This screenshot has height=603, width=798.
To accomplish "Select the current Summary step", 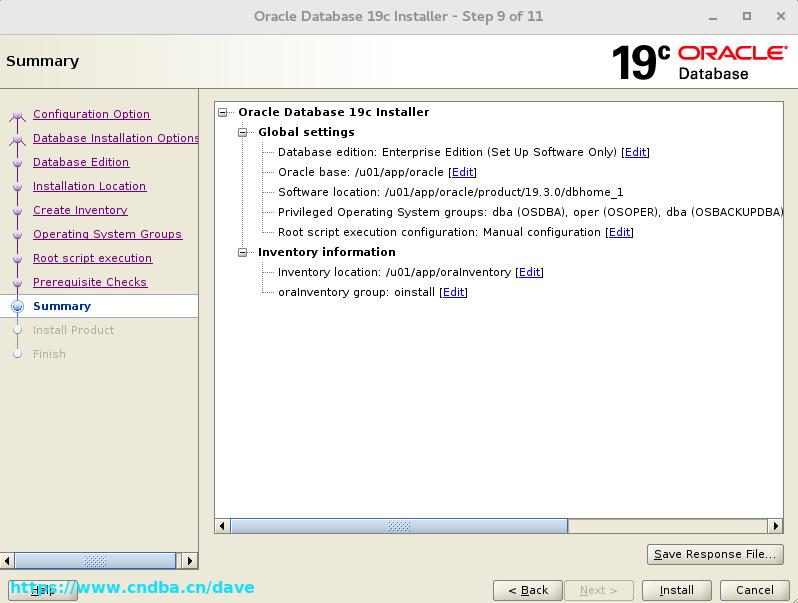I will pyautogui.click(x=62, y=306).
